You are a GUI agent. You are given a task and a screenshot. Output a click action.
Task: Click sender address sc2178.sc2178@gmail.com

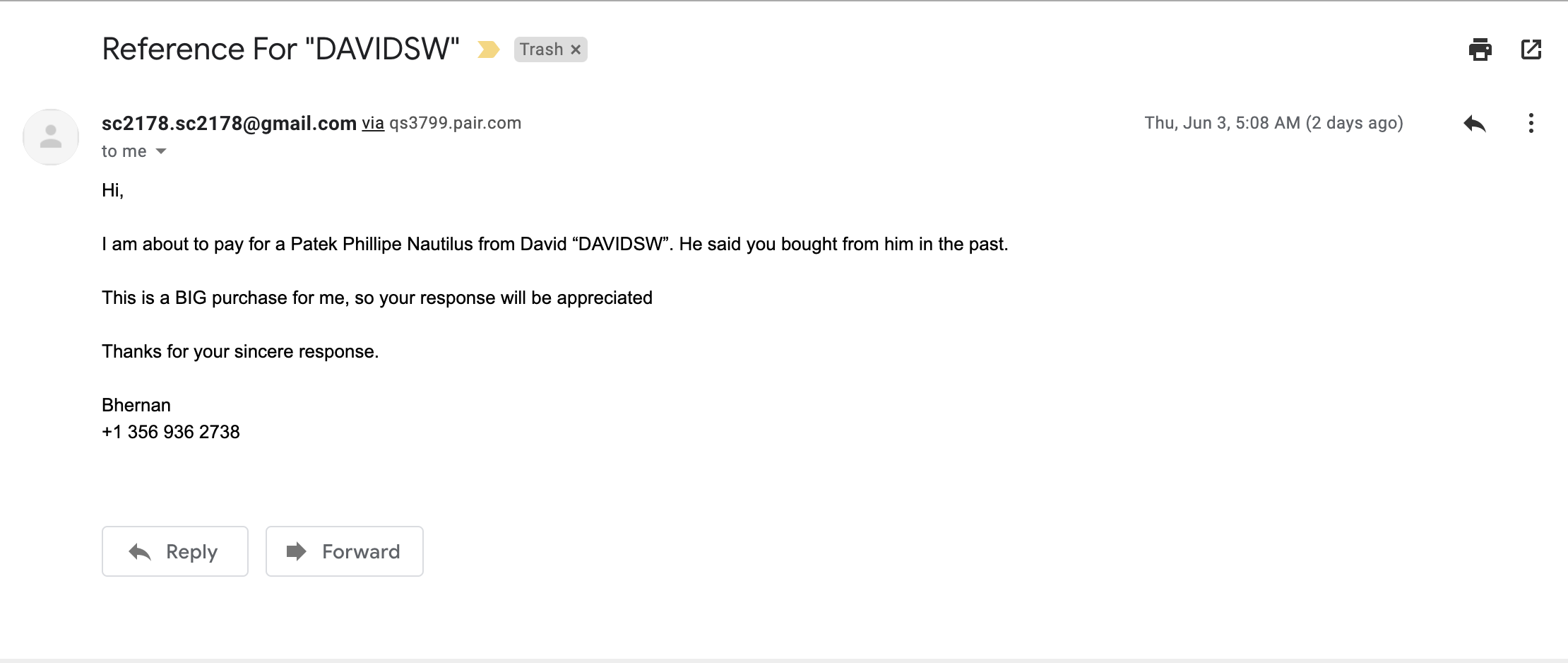(x=229, y=124)
